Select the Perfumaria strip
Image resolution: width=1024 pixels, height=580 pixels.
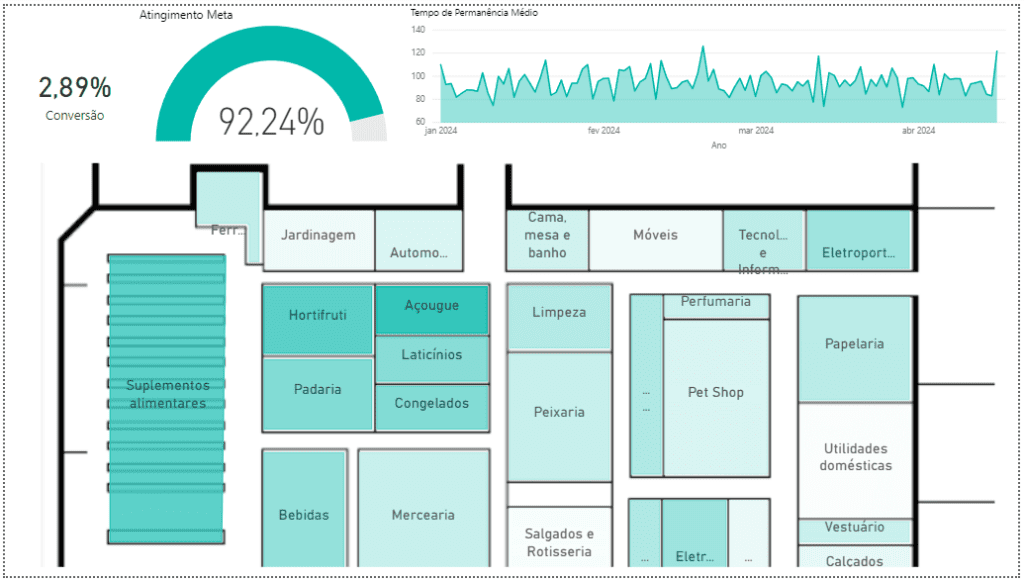click(716, 306)
